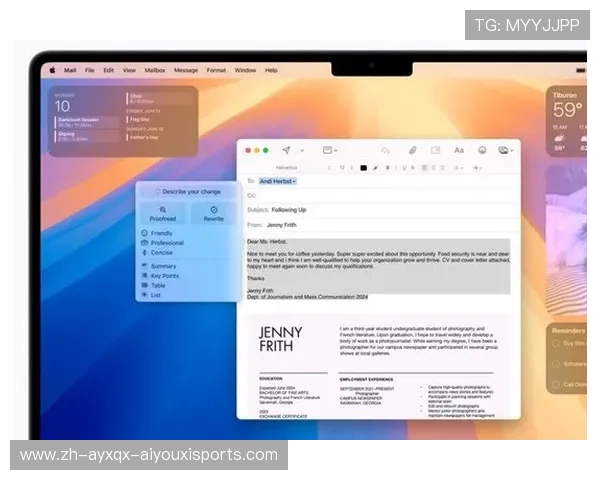Image resolution: width=600 pixels, height=480 pixels.
Task: Choose the Professional tone option
Action: (163, 243)
